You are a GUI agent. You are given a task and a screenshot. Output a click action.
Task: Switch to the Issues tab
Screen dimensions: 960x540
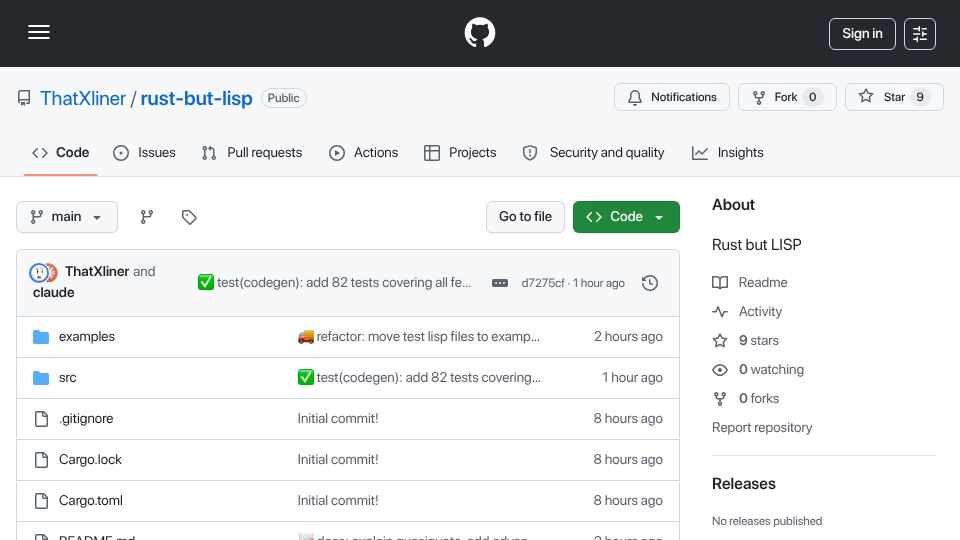pos(144,152)
